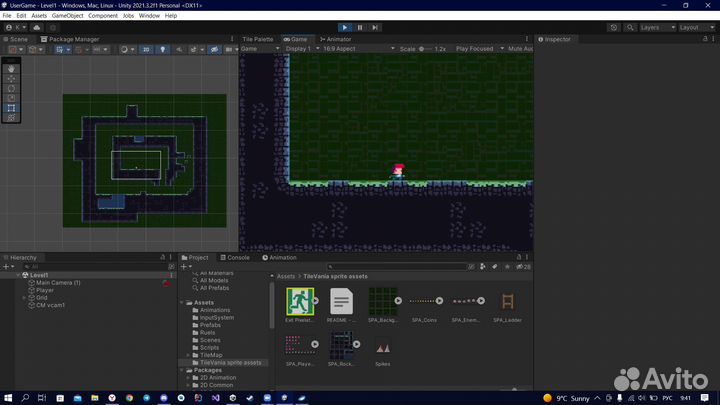
Task: Click the Step frame button
Action: (375, 28)
